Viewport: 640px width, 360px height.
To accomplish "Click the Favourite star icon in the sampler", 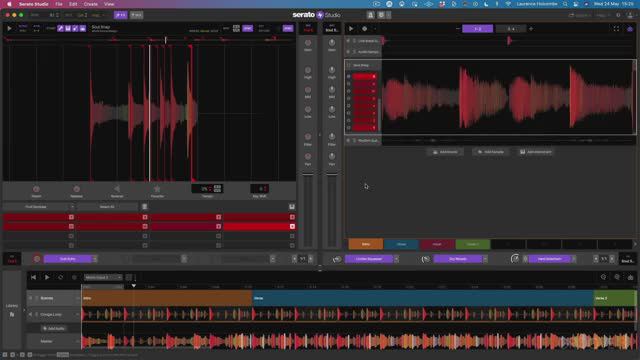I will tap(157, 189).
